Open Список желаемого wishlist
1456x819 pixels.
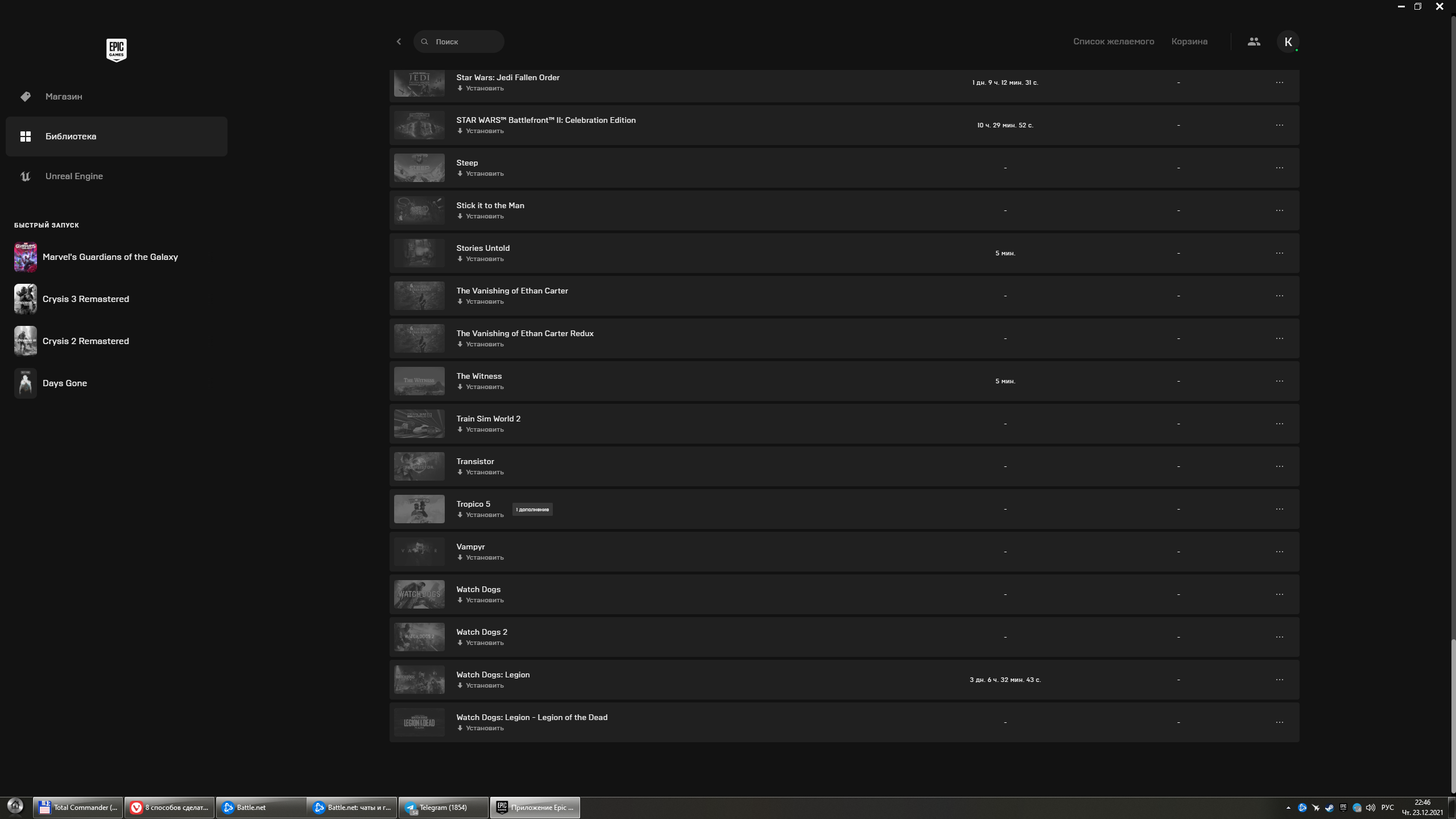pos(1114,42)
